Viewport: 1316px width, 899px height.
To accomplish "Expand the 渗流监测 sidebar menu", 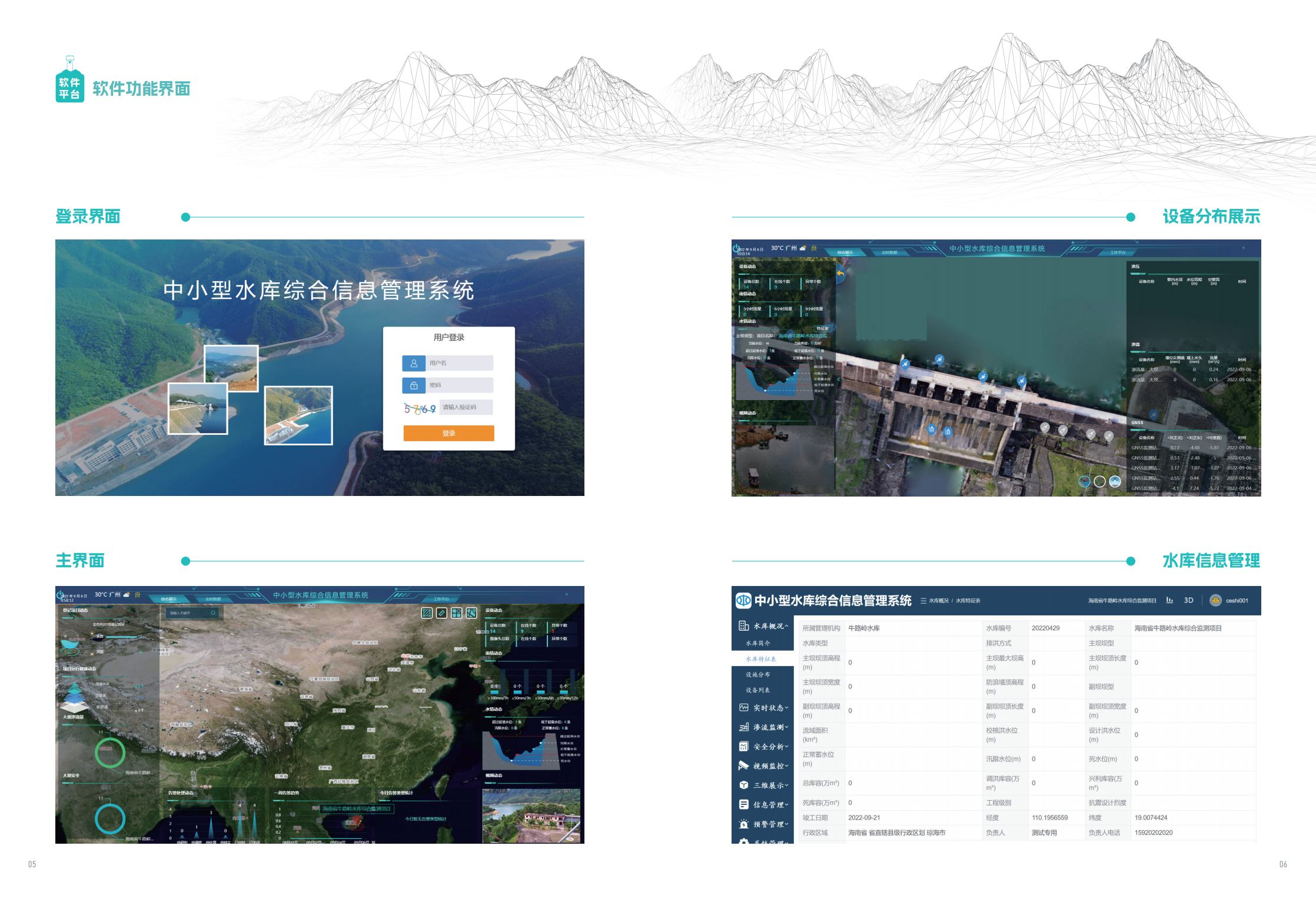I will click(x=770, y=727).
